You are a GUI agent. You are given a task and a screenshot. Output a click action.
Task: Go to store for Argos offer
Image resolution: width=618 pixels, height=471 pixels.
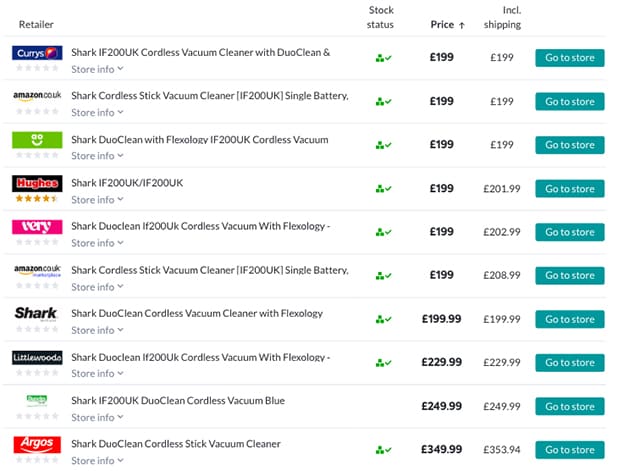(570, 450)
